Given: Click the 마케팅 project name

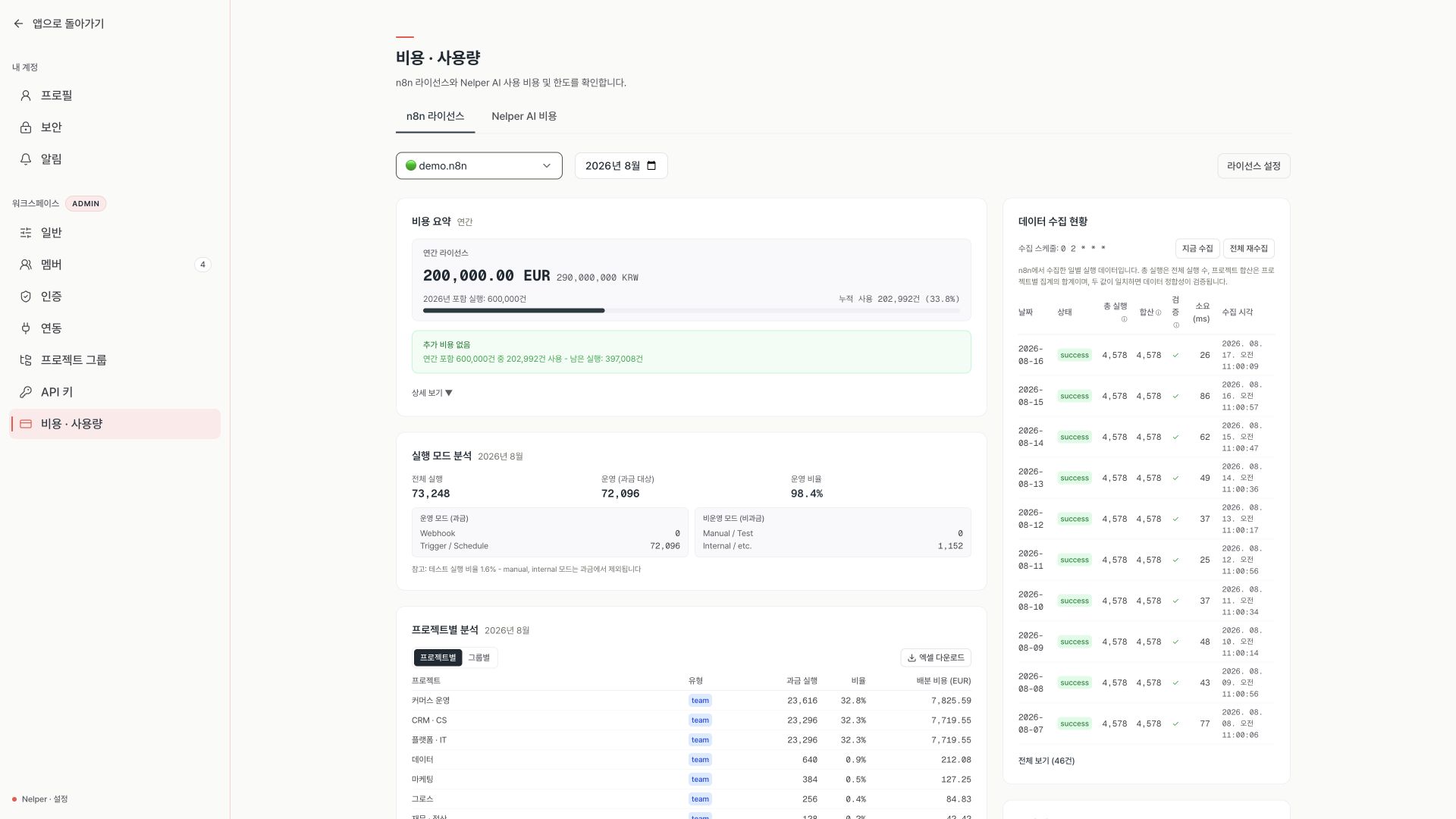Looking at the screenshot, I should [x=422, y=780].
